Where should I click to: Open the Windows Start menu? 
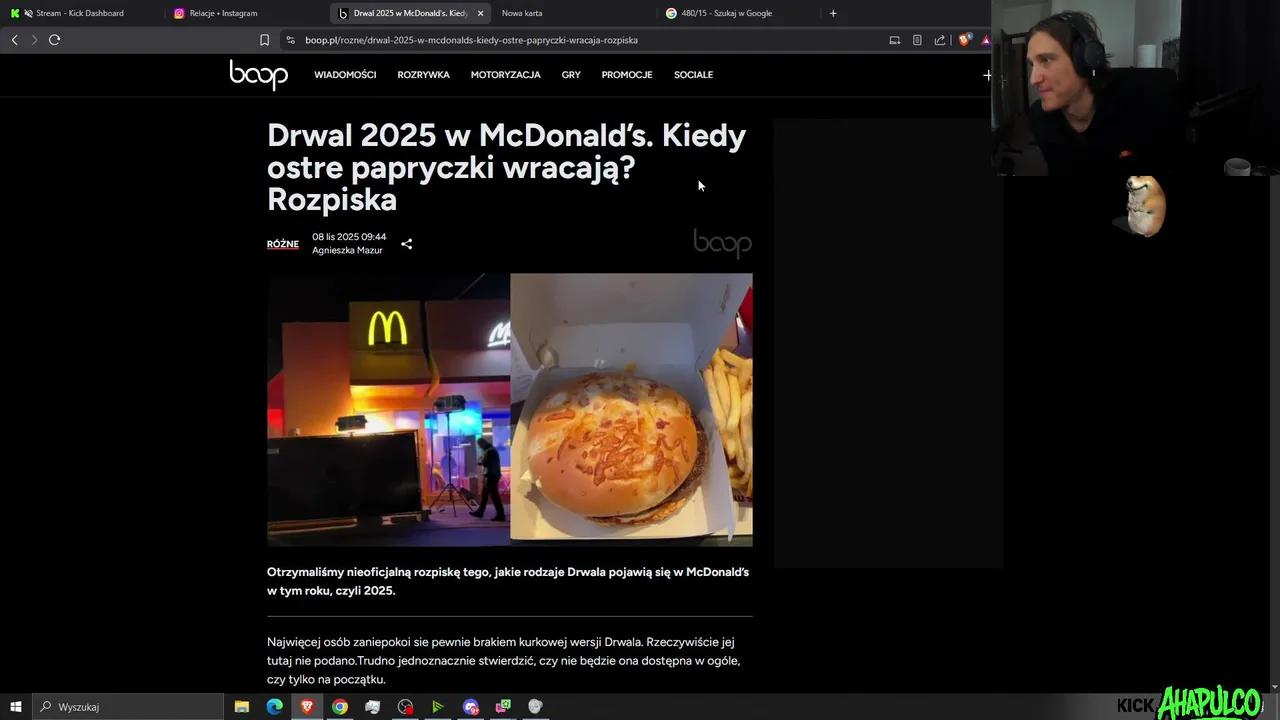click(15, 707)
